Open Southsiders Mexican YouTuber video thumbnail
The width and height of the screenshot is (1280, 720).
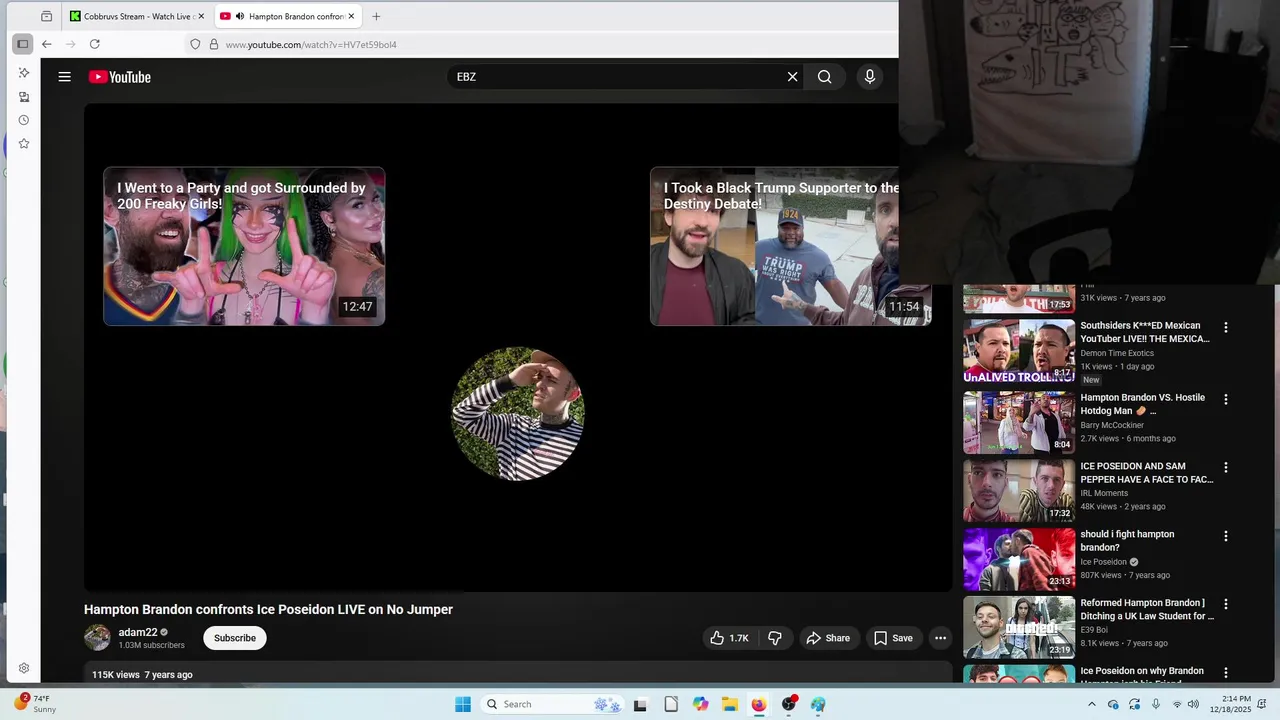click(x=1019, y=351)
